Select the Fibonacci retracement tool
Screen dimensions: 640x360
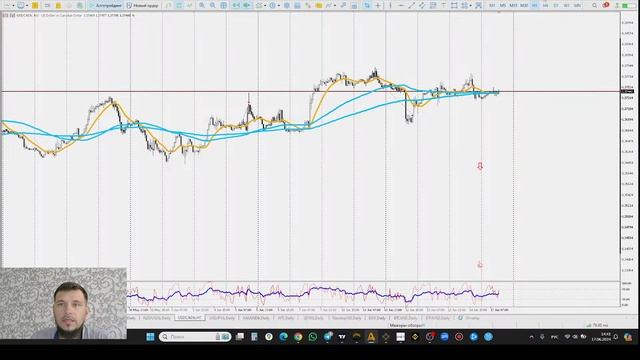point(433,5)
